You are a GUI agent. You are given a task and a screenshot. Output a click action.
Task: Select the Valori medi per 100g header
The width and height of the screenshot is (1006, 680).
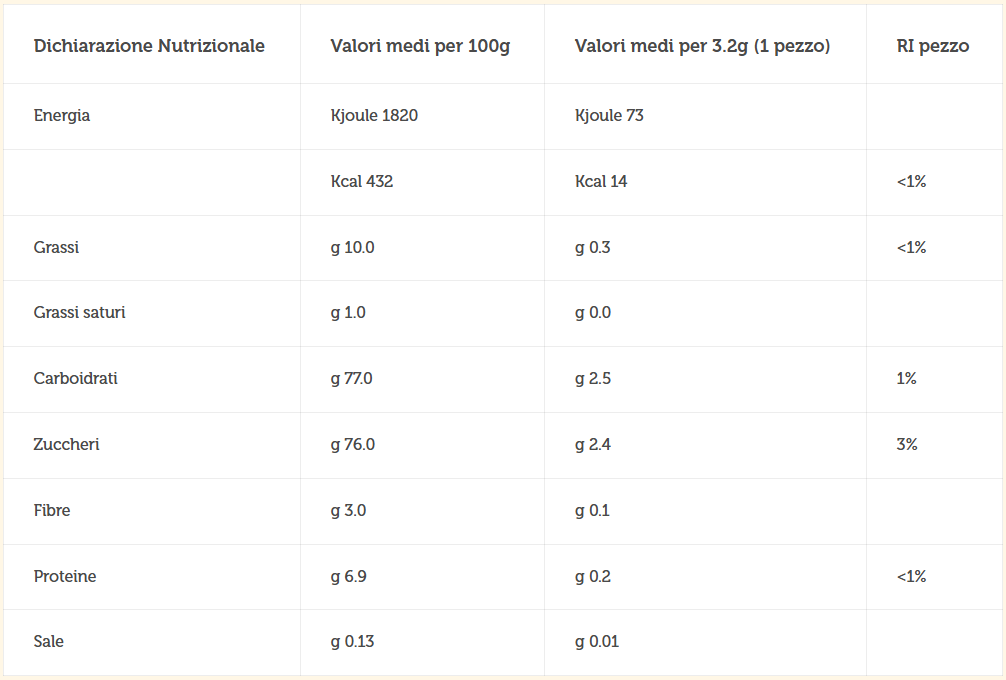[420, 46]
